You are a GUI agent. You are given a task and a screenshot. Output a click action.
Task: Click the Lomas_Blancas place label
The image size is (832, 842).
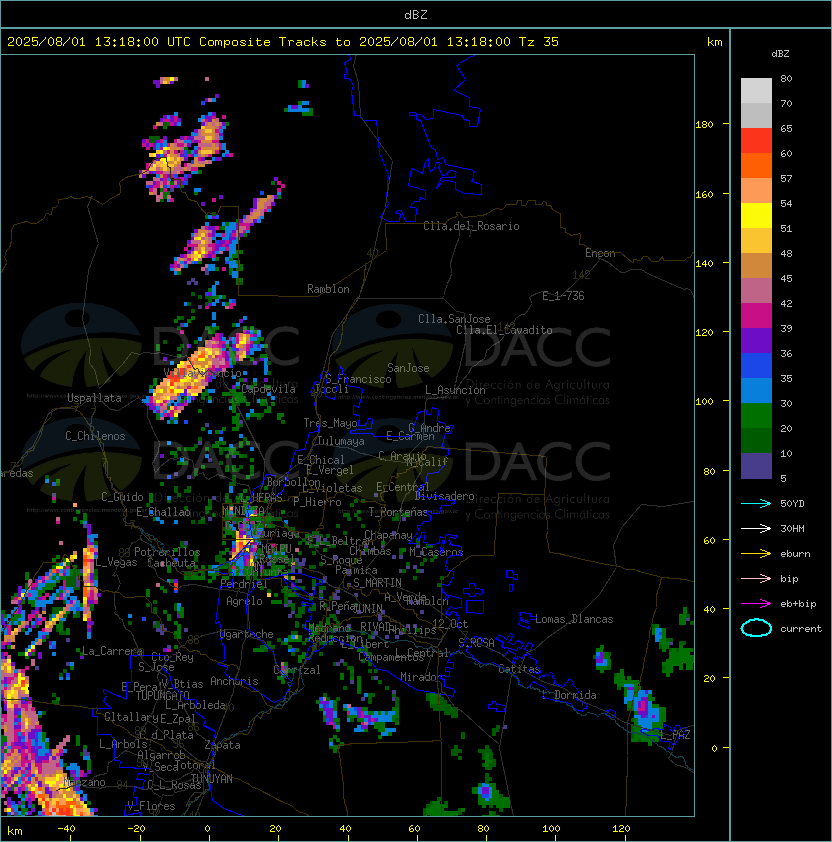click(x=574, y=619)
